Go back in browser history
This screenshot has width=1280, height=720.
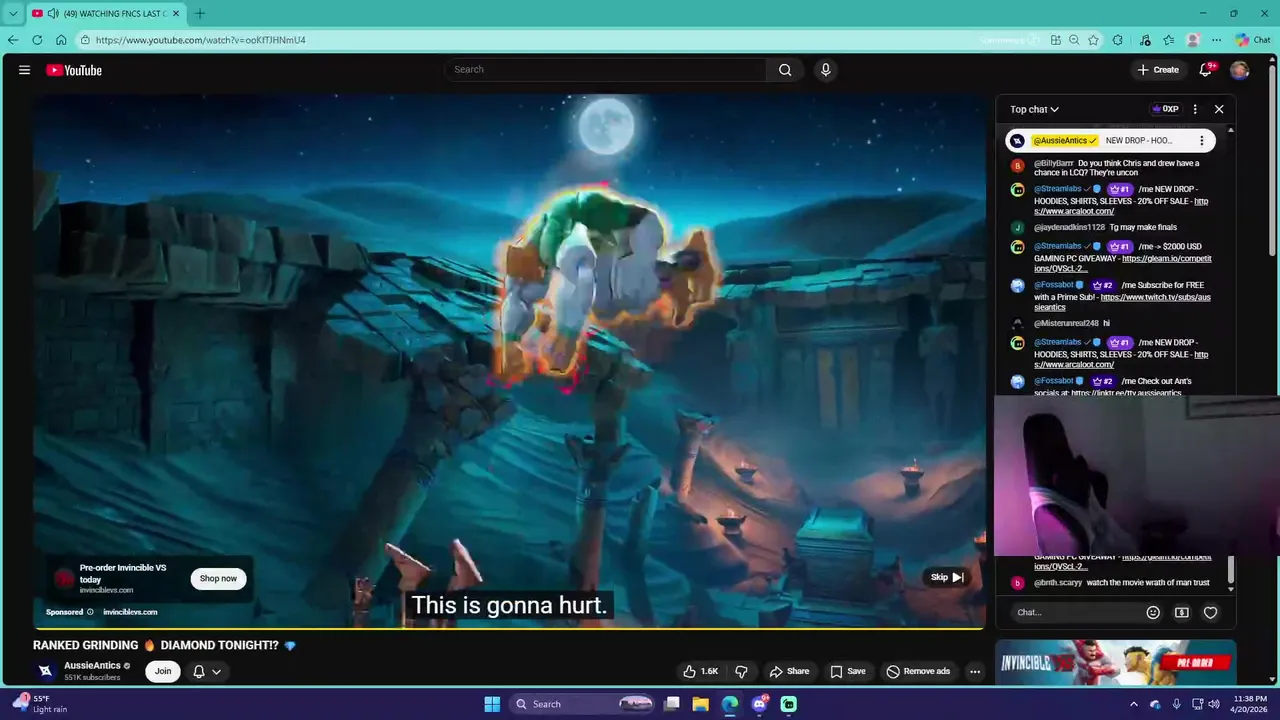tap(13, 40)
